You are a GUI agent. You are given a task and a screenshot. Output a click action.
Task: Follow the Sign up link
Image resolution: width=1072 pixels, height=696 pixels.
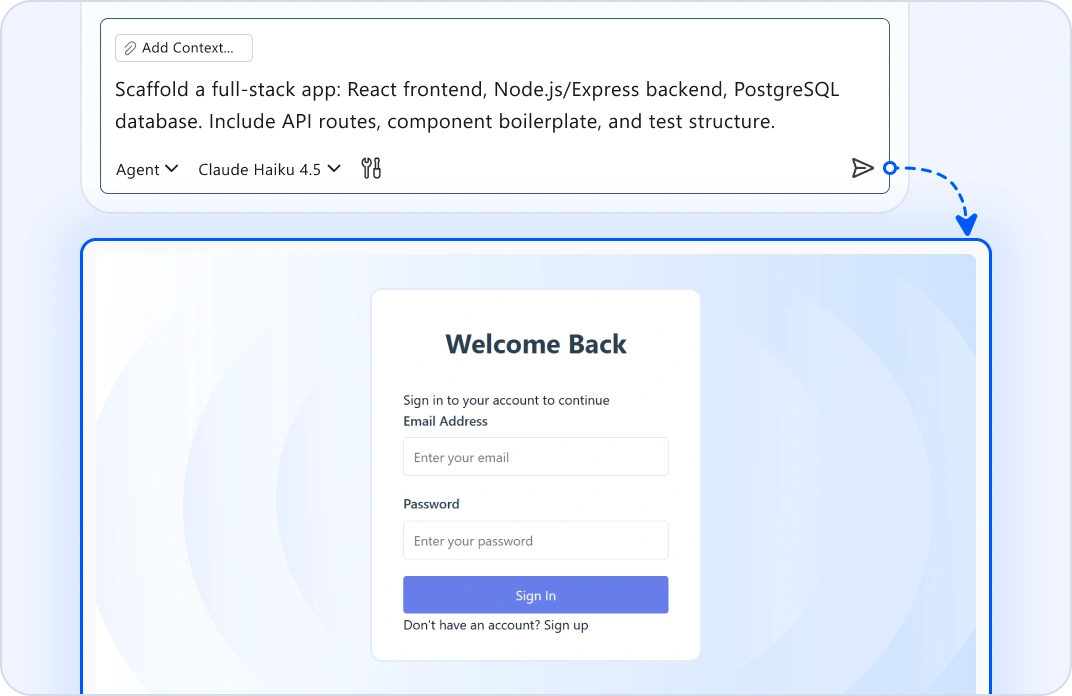click(566, 625)
